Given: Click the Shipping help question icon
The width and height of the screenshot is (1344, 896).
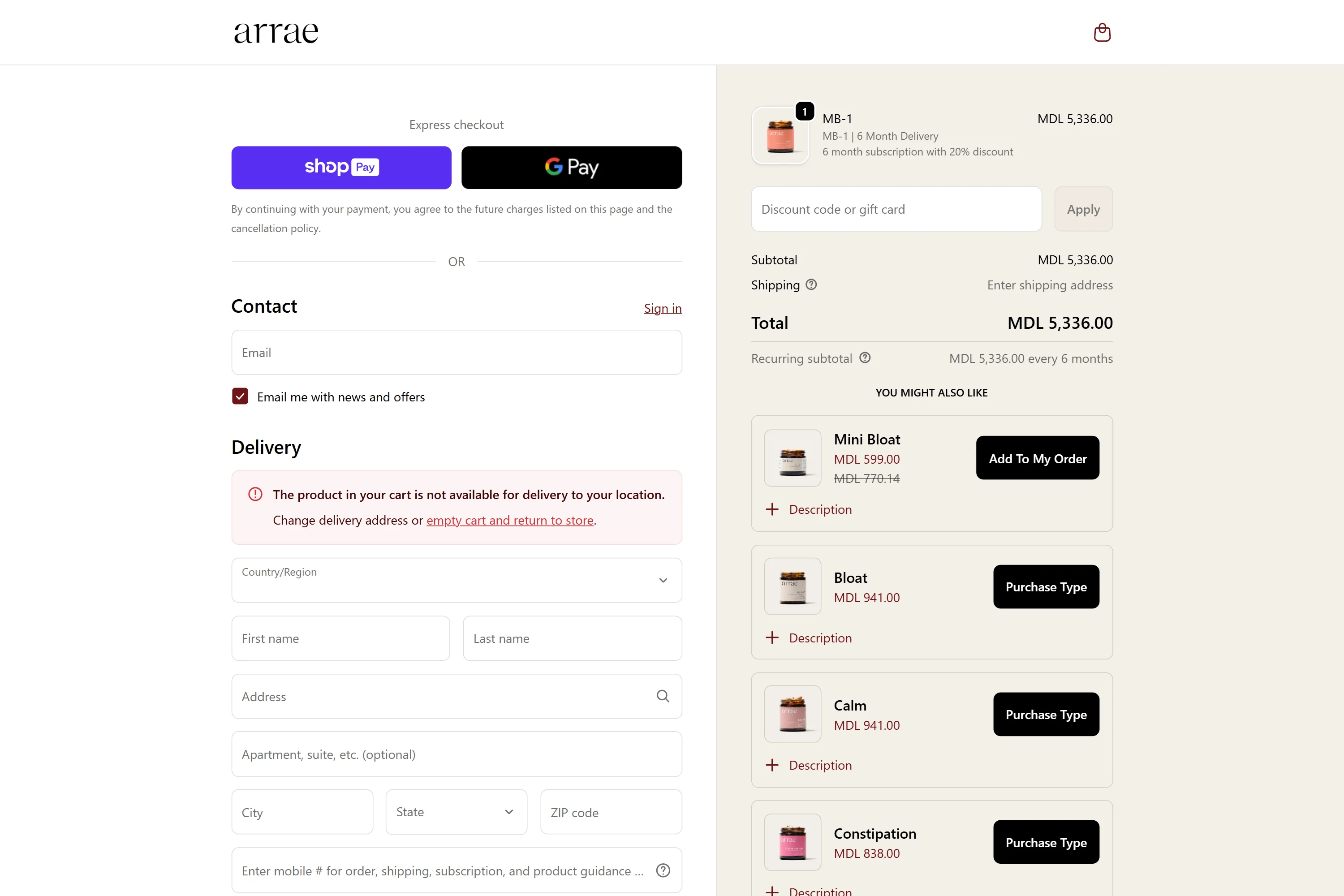Looking at the screenshot, I should [x=811, y=284].
